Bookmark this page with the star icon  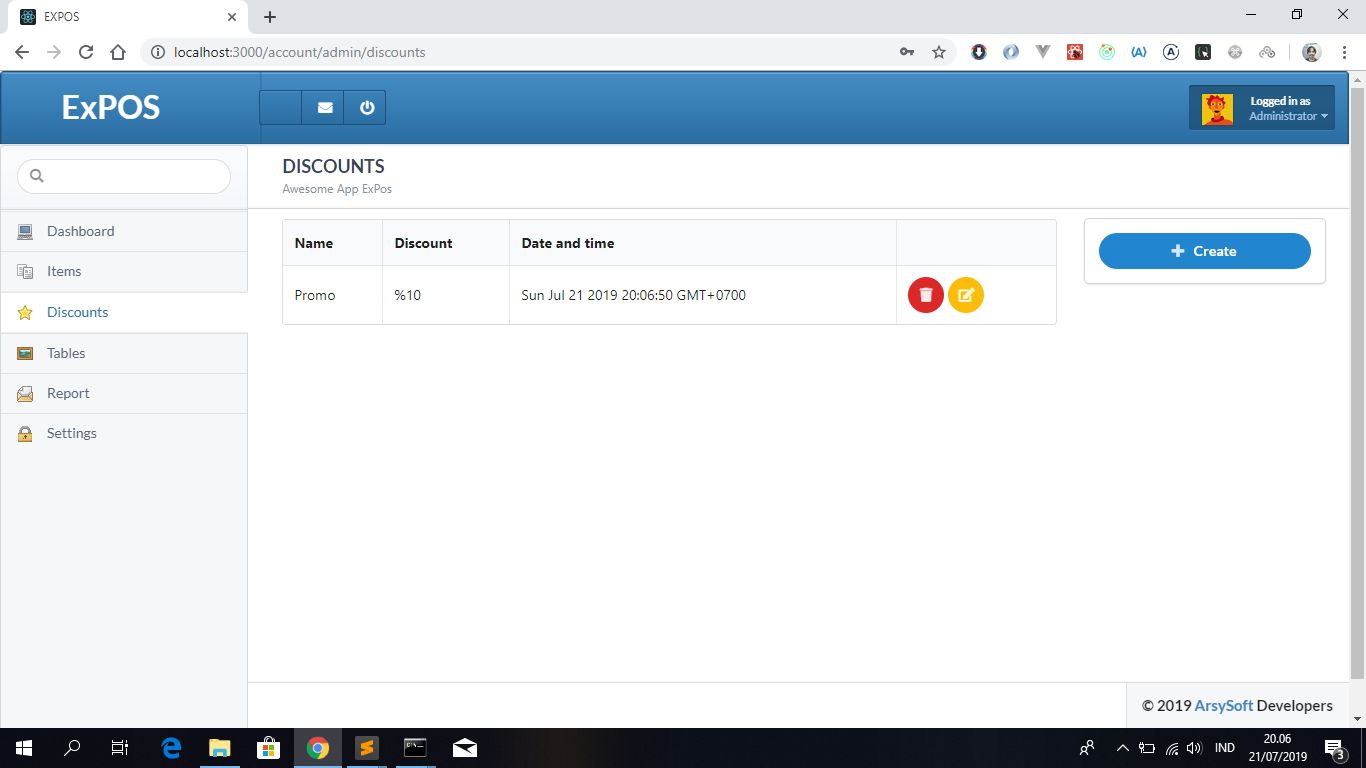coord(938,52)
